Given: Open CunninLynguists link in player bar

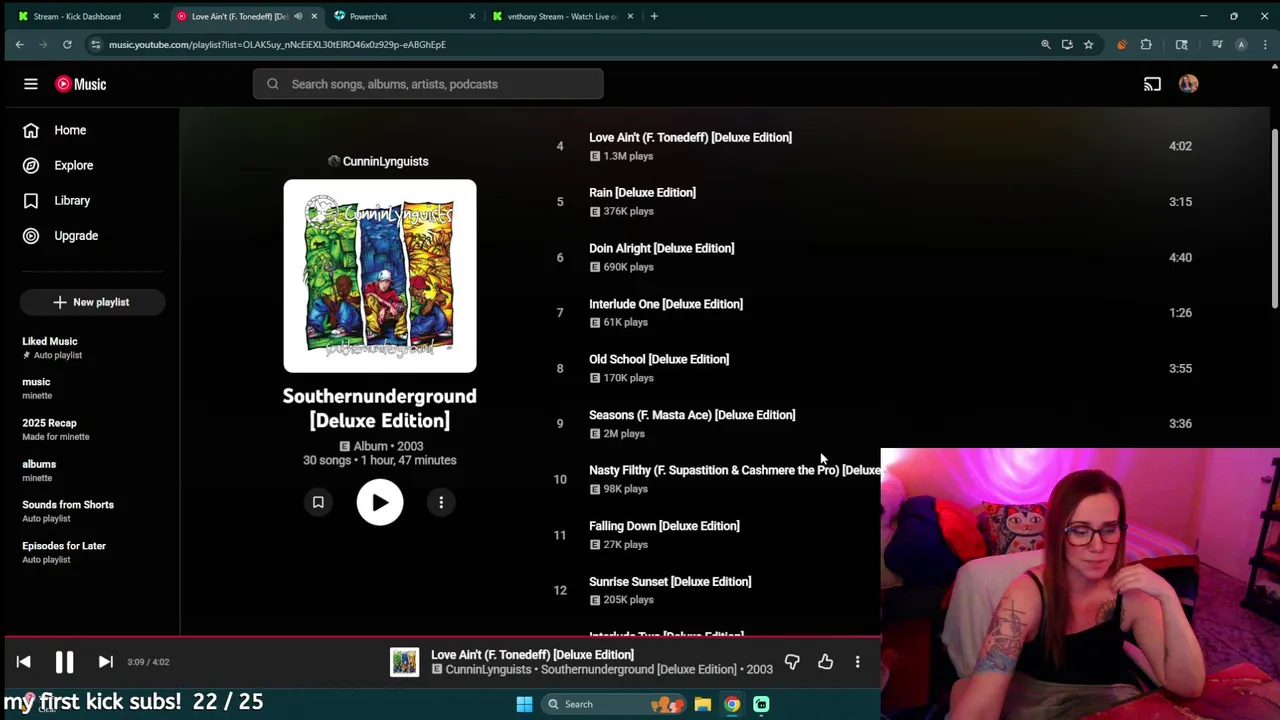Looking at the screenshot, I should pos(488,669).
